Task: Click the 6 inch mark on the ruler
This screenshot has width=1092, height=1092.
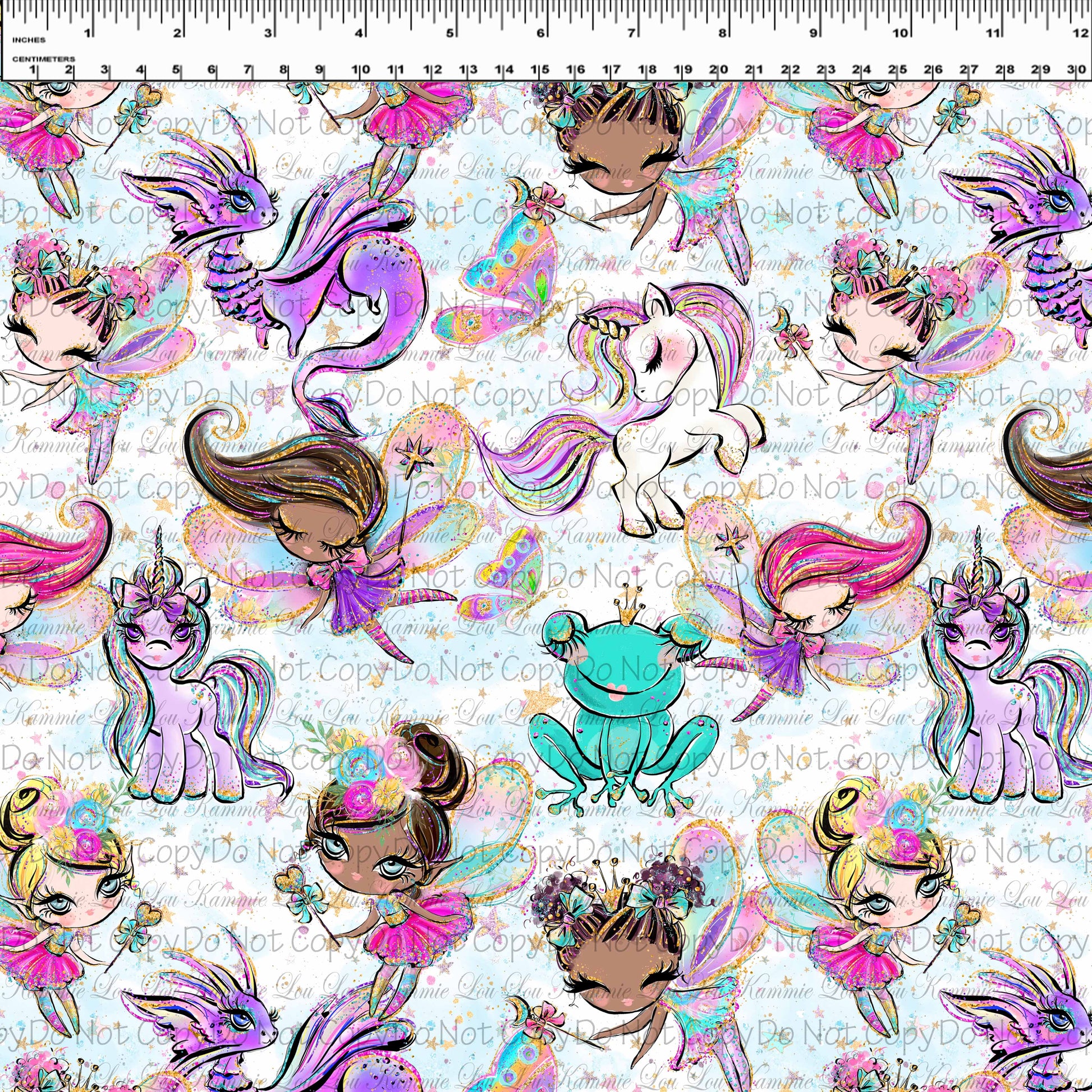Action: (x=540, y=33)
